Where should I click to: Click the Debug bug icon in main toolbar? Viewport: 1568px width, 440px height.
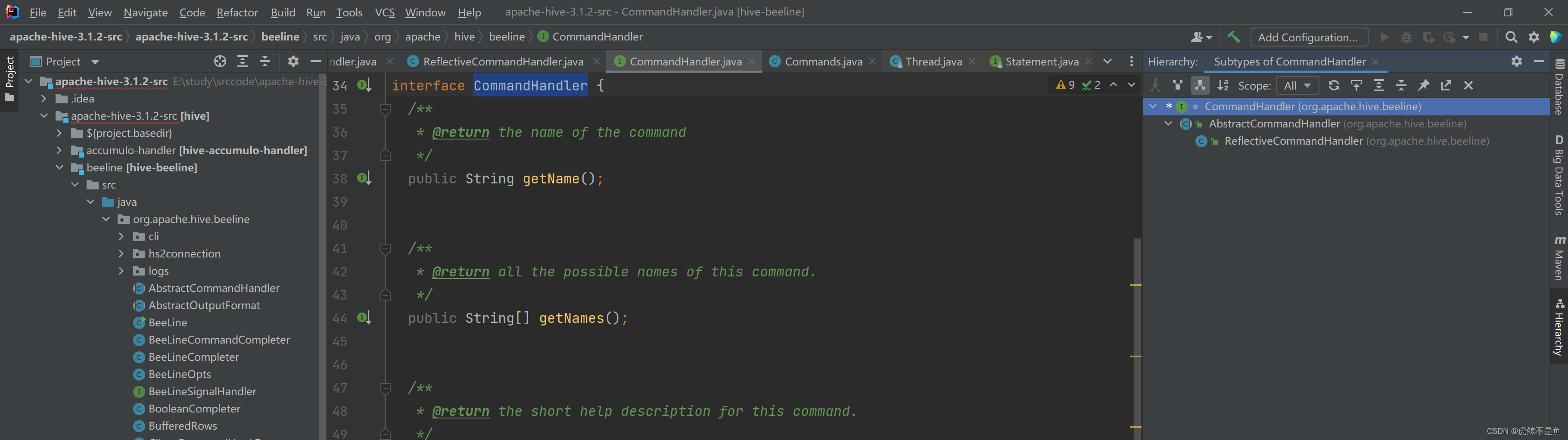pos(1406,37)
